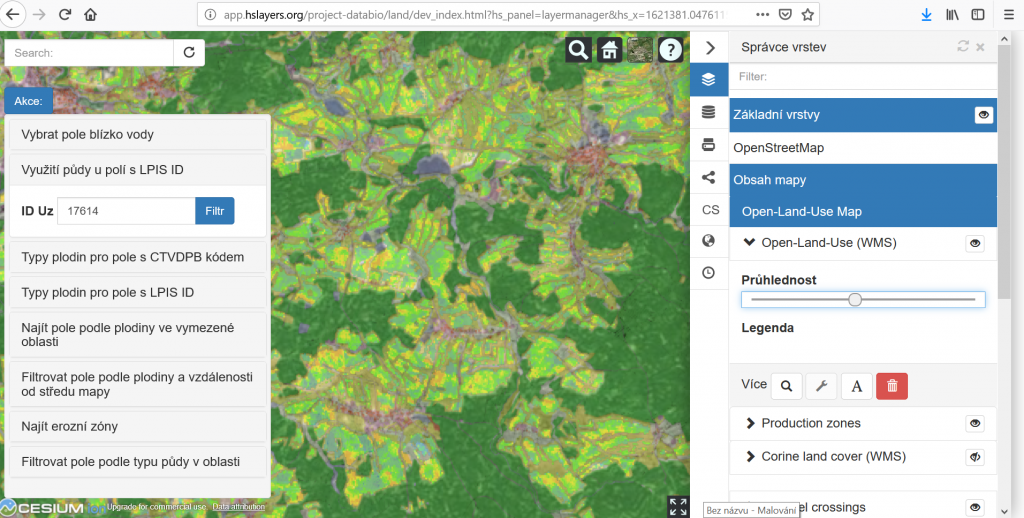
Task: Open Filtrovat pole podle typu půdy v oblasti
Action: (138, 462)
